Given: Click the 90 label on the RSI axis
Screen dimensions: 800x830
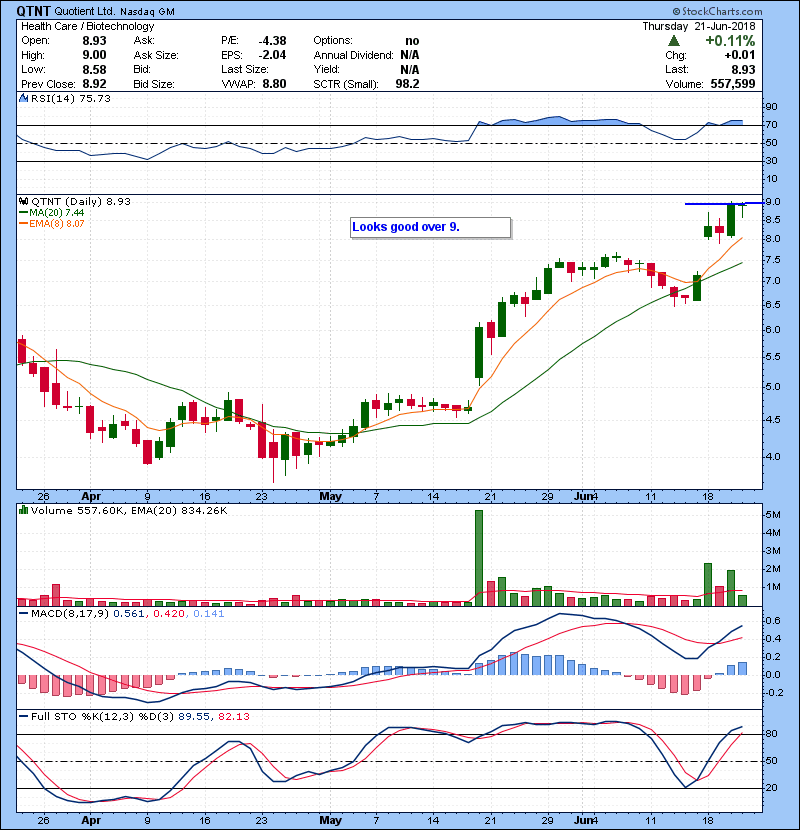Looking at the screenshot, I should [771, 107].
